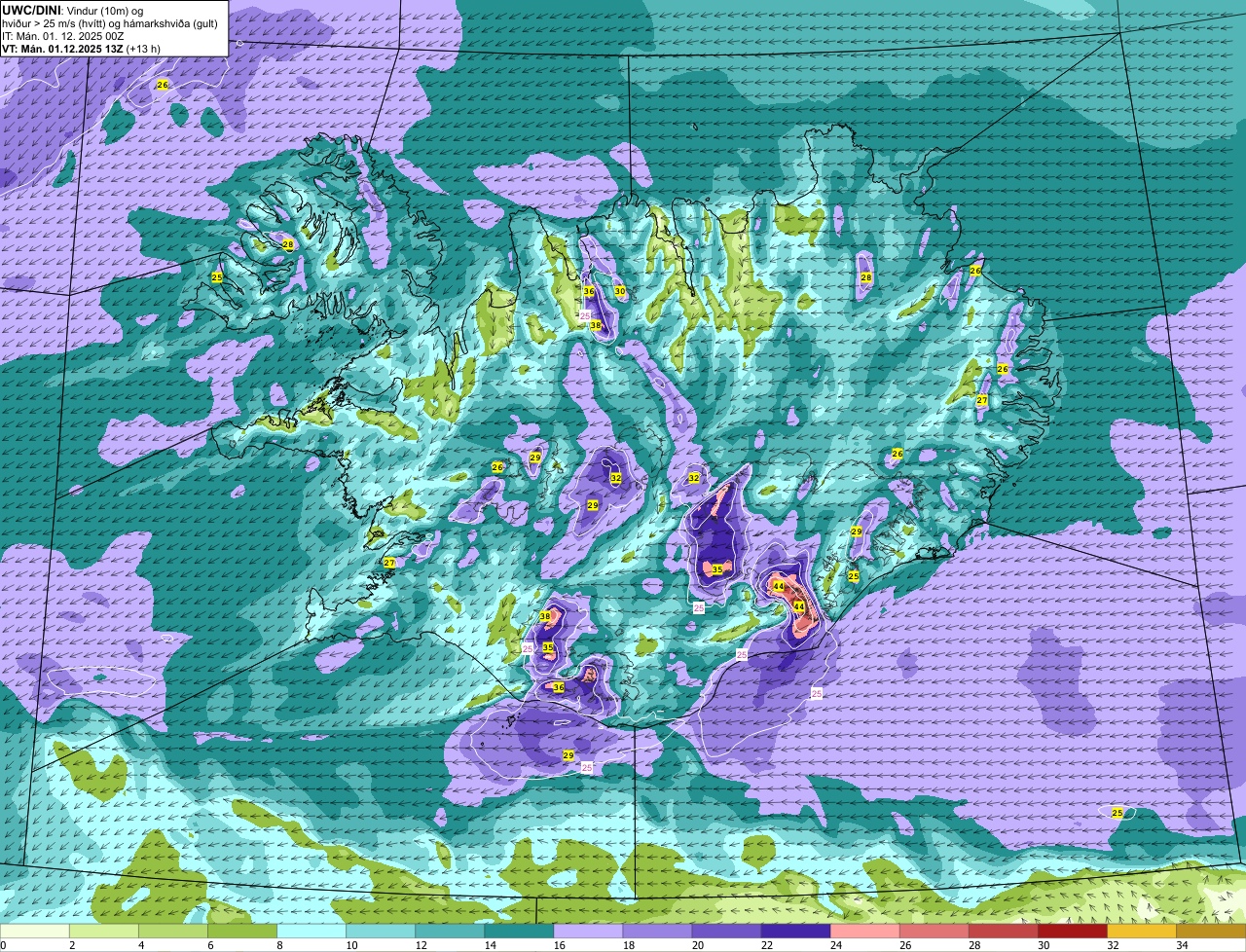Viewport: 1246px width, 952px height.
Task: Select the 16–18 lavender colour scale swatch
Action: tap(588, 931)
